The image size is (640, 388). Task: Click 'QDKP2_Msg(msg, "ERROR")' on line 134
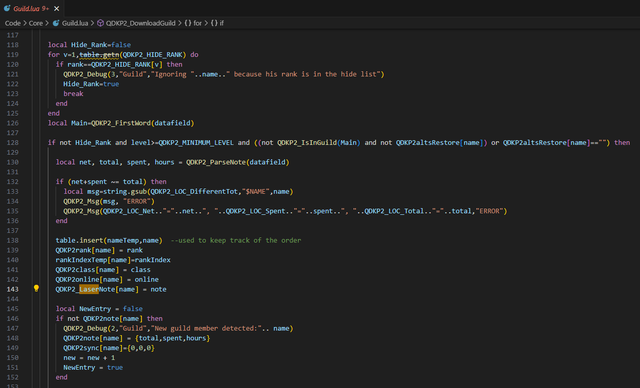(109, 202)
